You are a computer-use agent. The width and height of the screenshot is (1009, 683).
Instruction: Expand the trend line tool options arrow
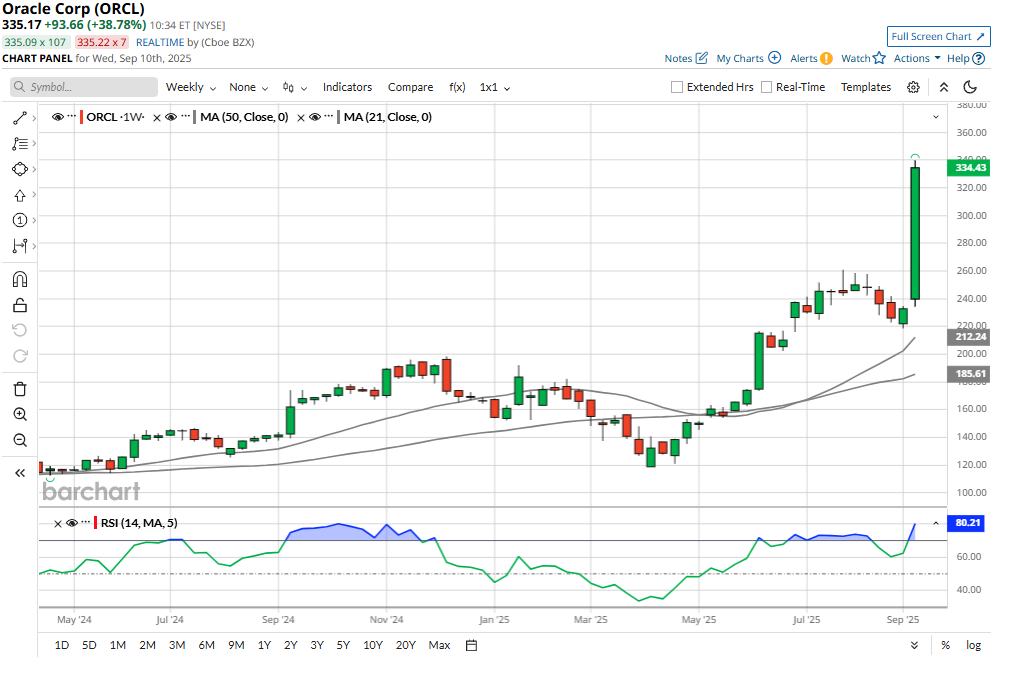click(x=34, y=118)
